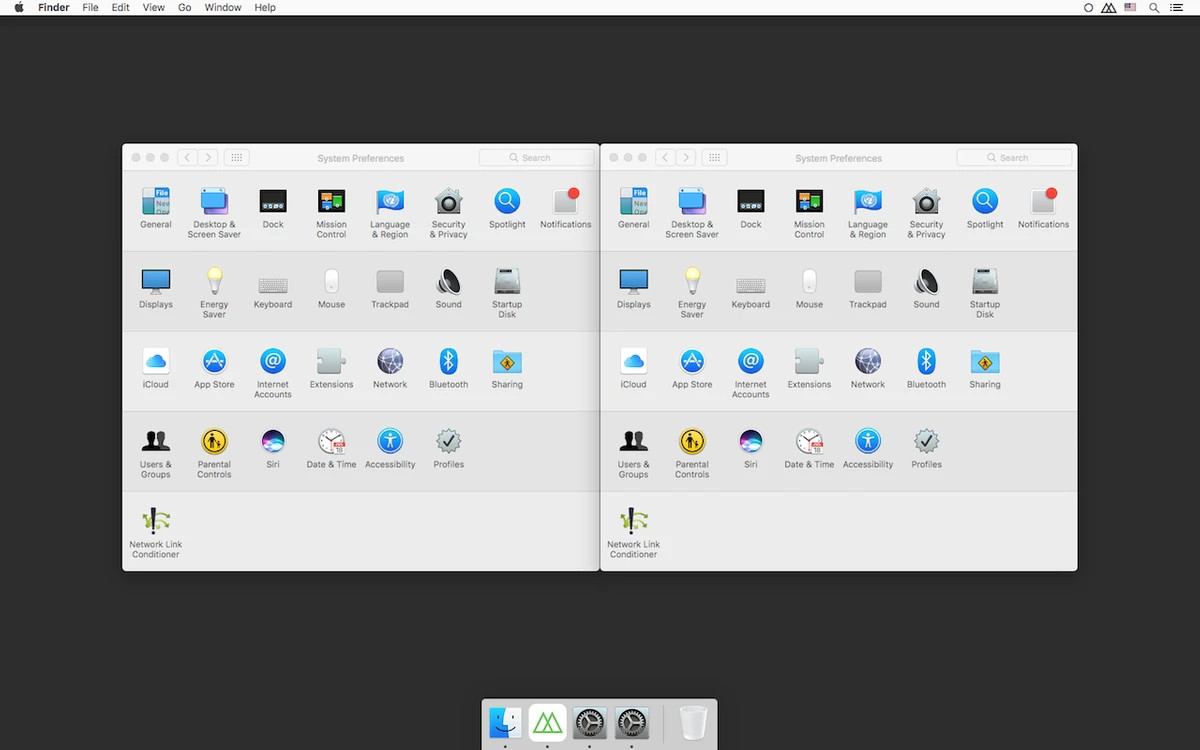Open App Store preferences in left window

click(214, 368)
